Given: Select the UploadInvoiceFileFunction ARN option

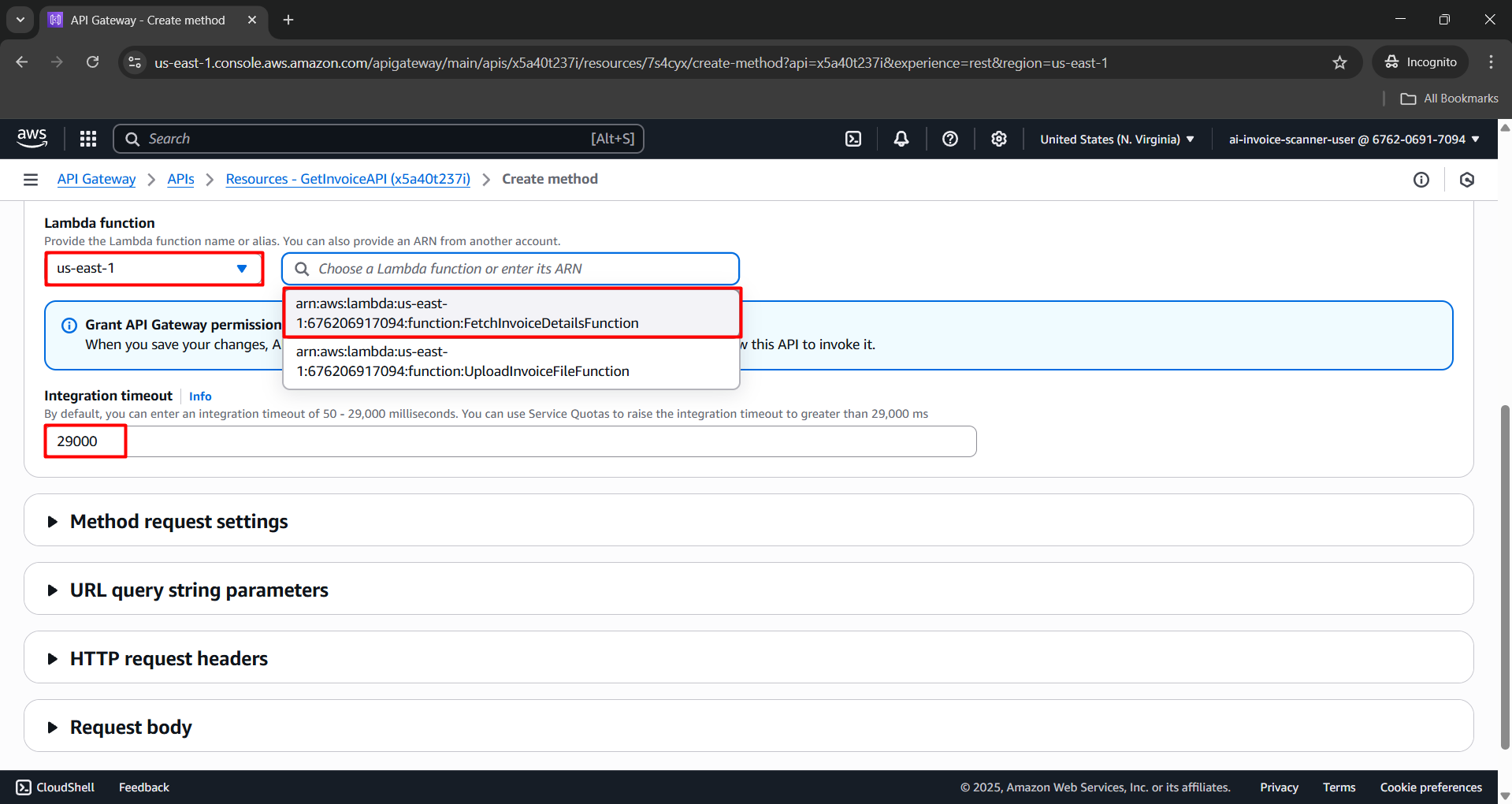Looking at the screenshot, I should coord(511,362).
